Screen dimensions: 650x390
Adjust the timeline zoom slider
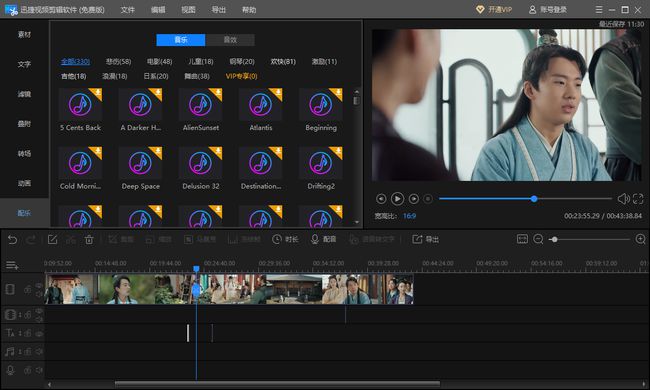pyautogui.click(x=589, y=239)
